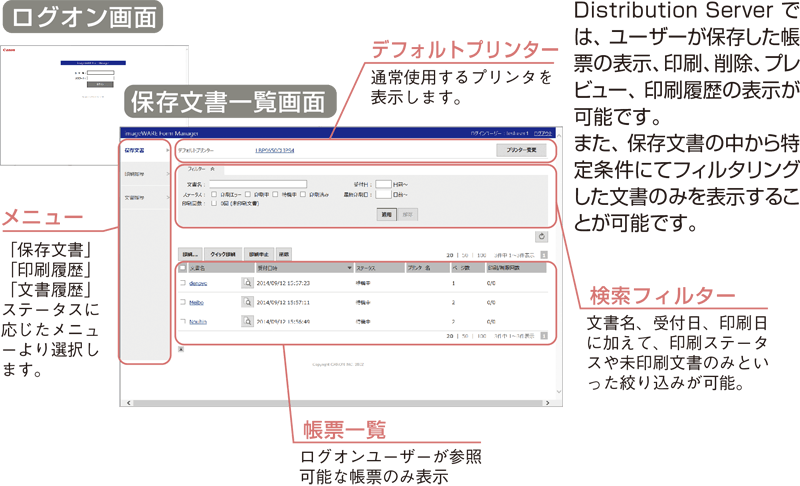The height and width of the screenshot is (486, 800).
Task: Show 20 items per page above the table
Action: click(x=449, y=255)
